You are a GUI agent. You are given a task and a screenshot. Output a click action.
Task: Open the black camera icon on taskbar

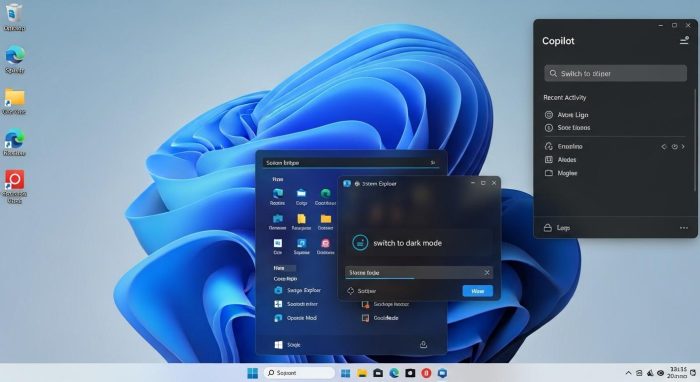[410, 373]
